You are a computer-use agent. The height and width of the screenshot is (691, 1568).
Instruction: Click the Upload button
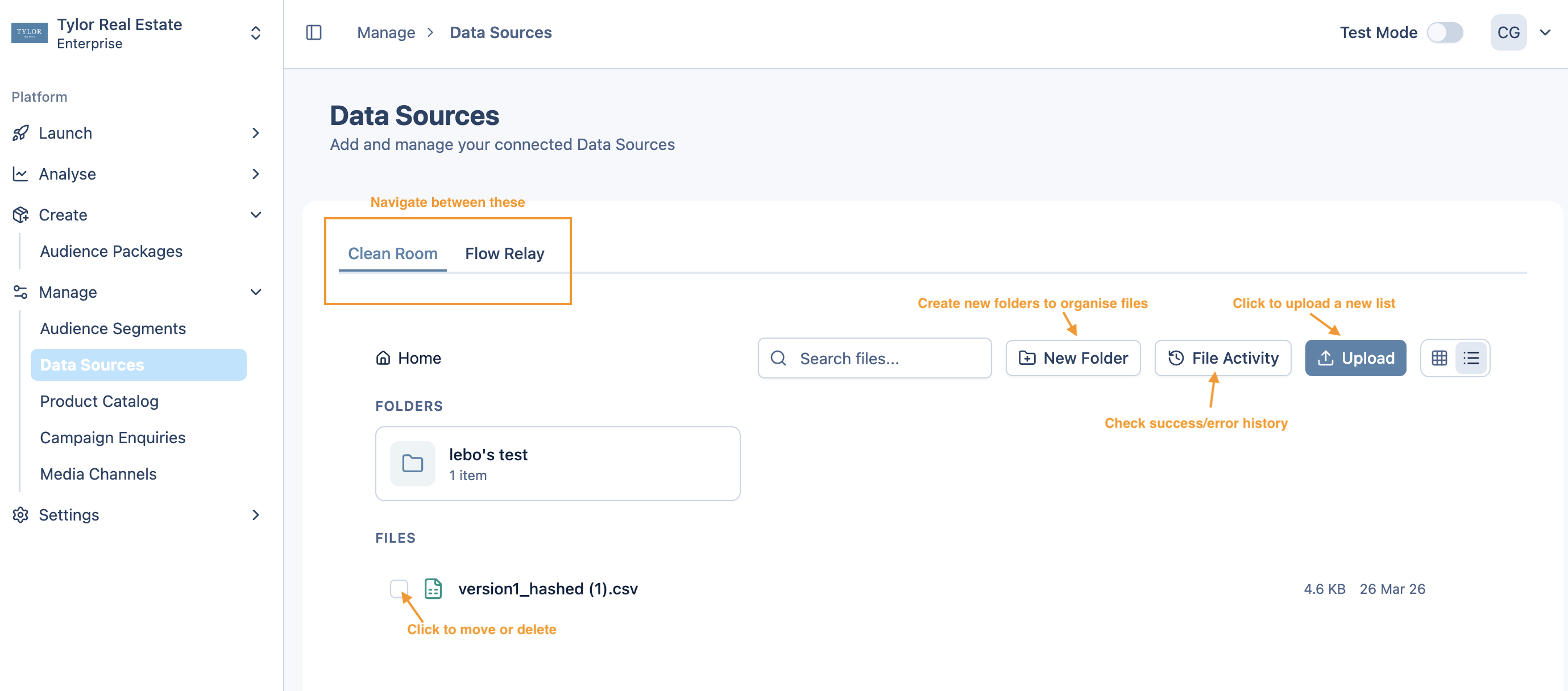pos(1355,357)
